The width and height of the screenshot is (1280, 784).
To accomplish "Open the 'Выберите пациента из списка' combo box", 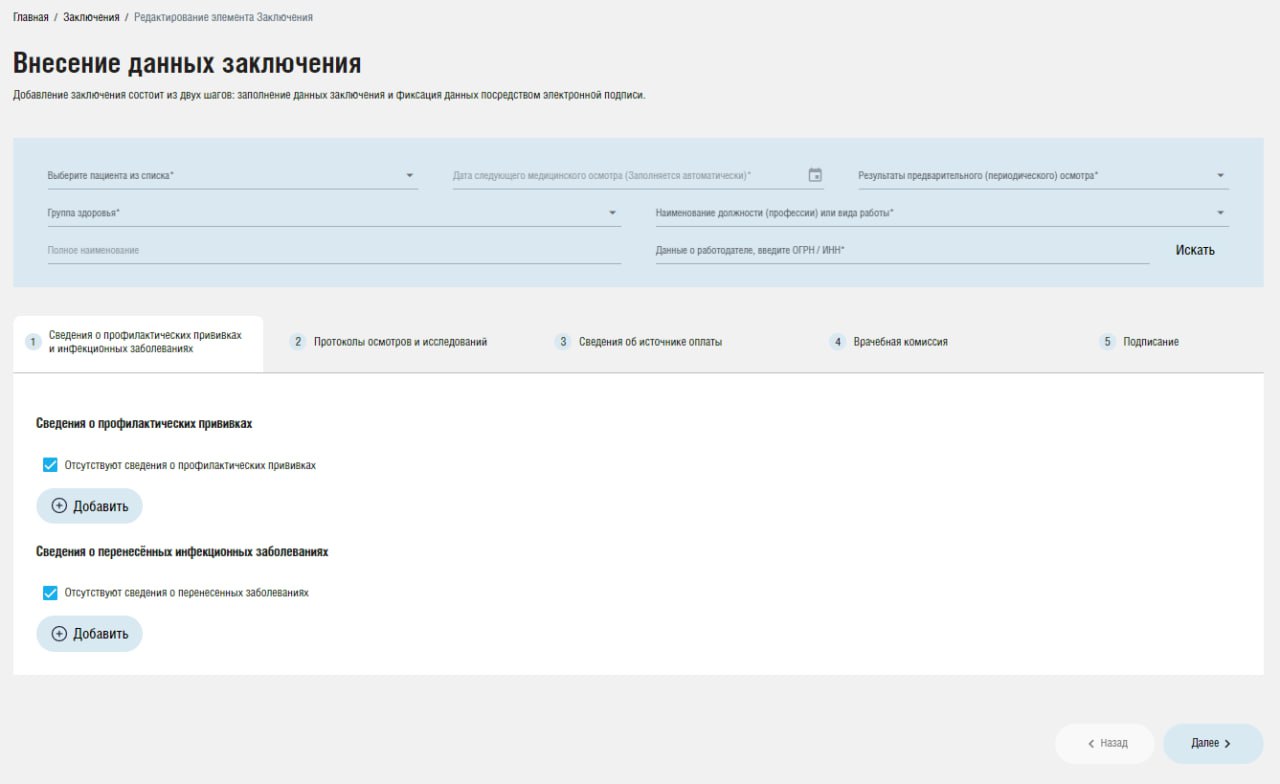I will click(232, 176).
